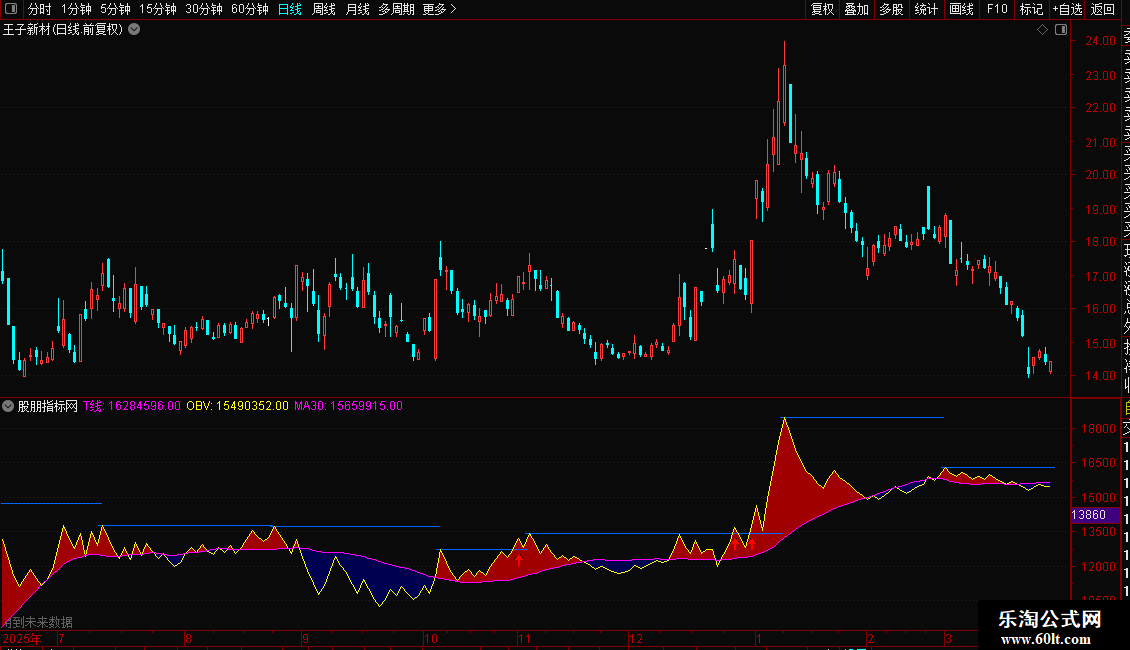Select the 15分钟 period

click(158, 9)
